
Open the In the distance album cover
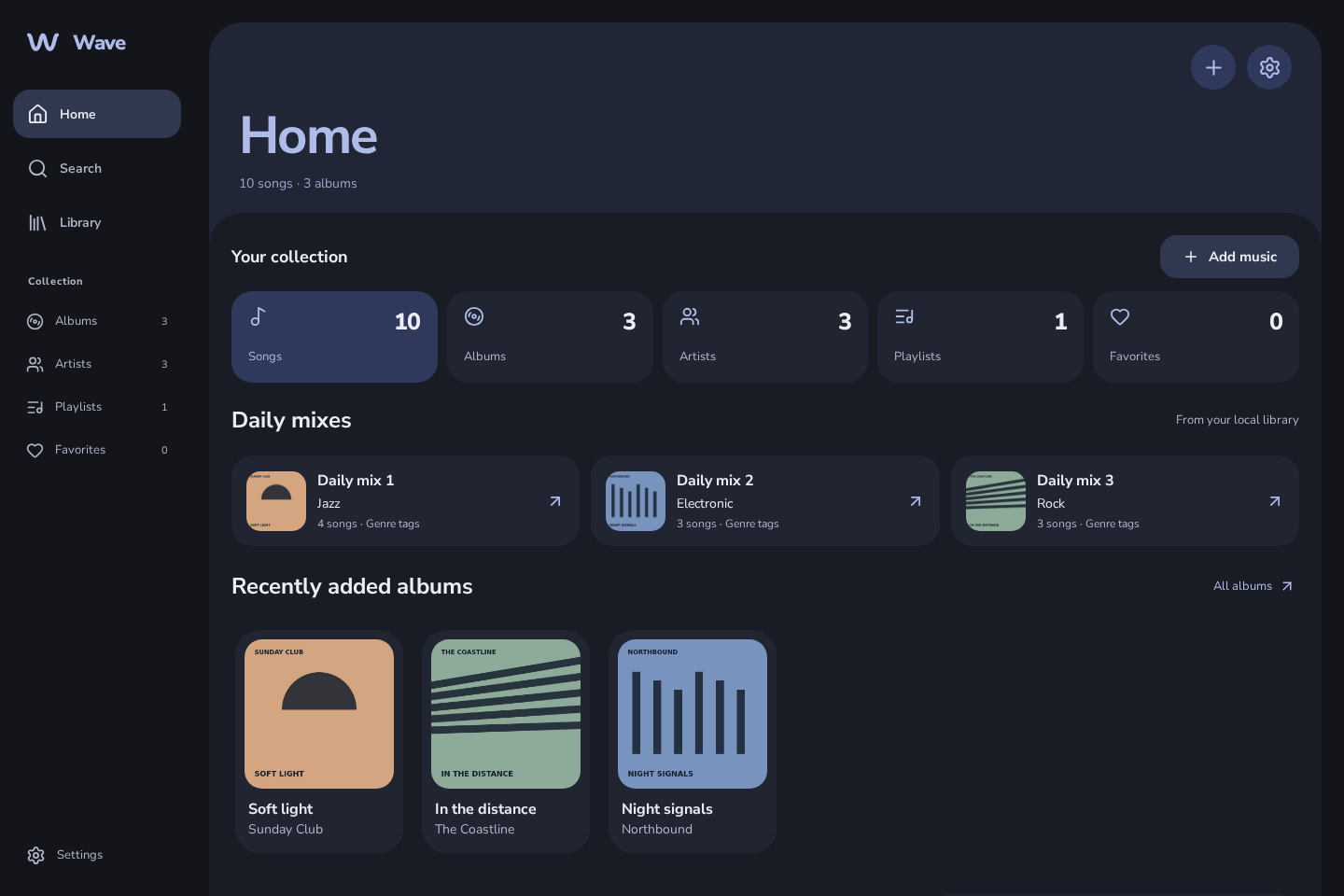pyautogui.click(x=506, y=714)
